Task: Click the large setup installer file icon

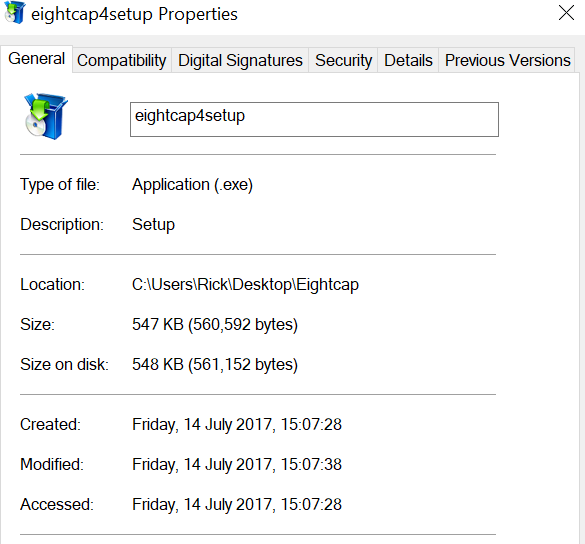Action: [x=46, y=116]
